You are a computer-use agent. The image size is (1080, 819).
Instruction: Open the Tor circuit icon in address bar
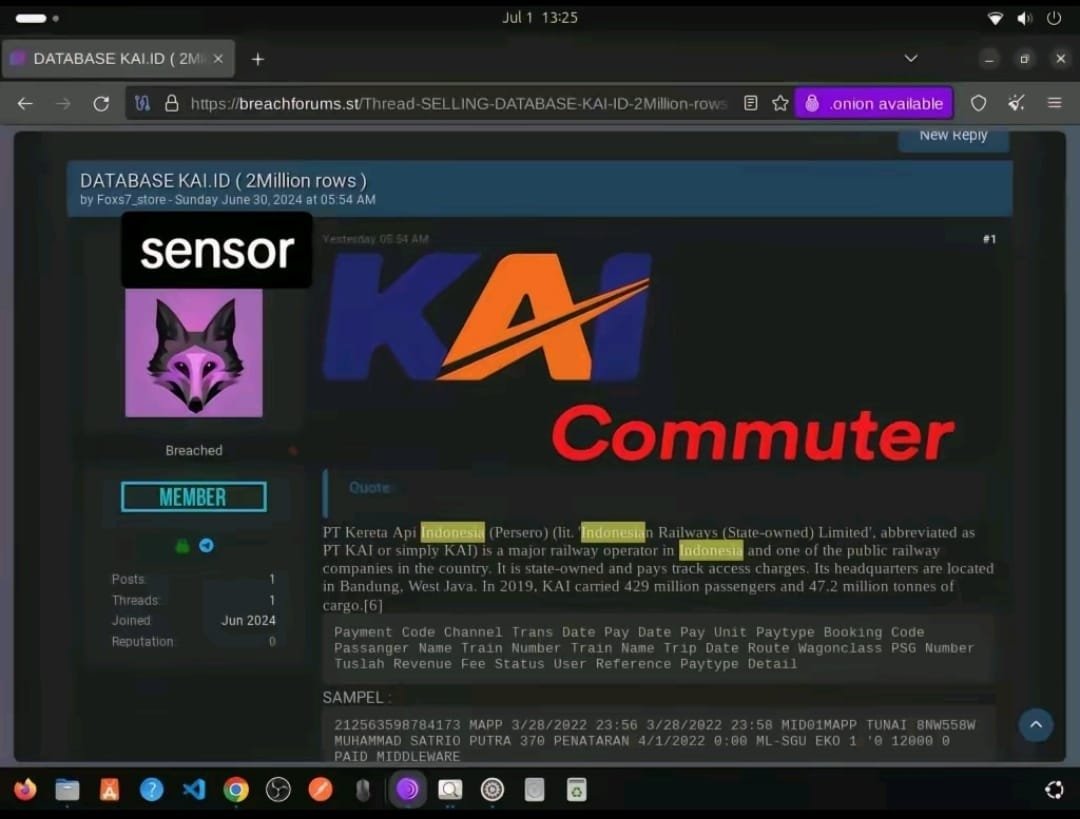pyautogui.click(x=142, y=103)
